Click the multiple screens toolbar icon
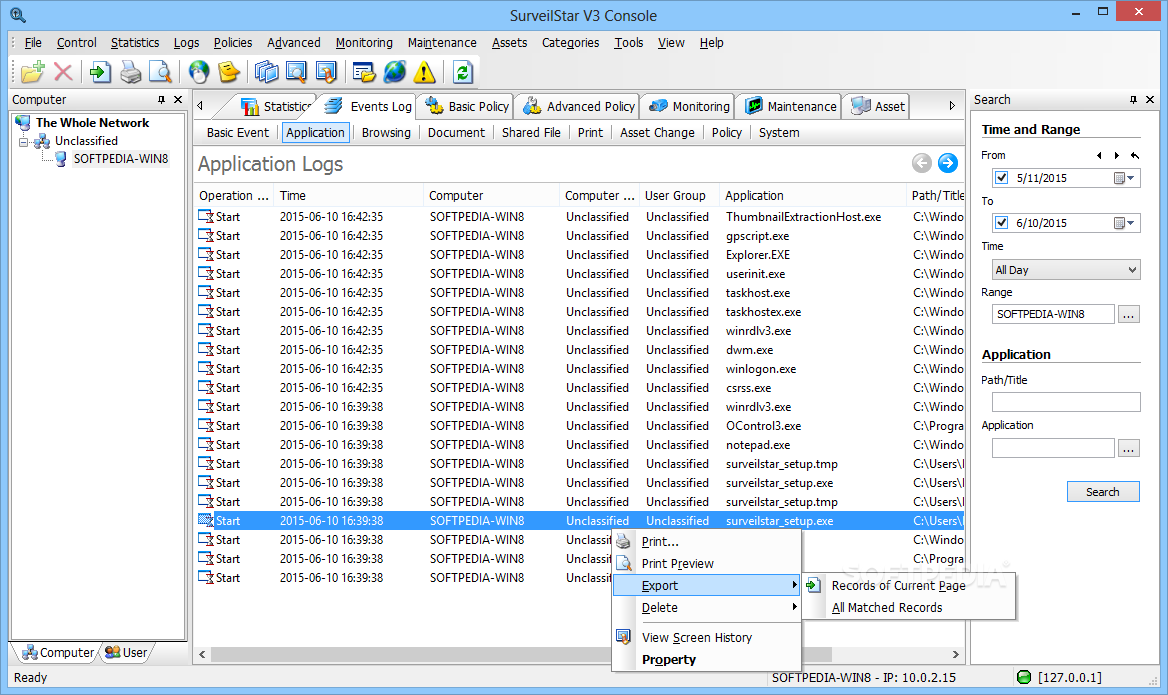 [x=267, y=72]
